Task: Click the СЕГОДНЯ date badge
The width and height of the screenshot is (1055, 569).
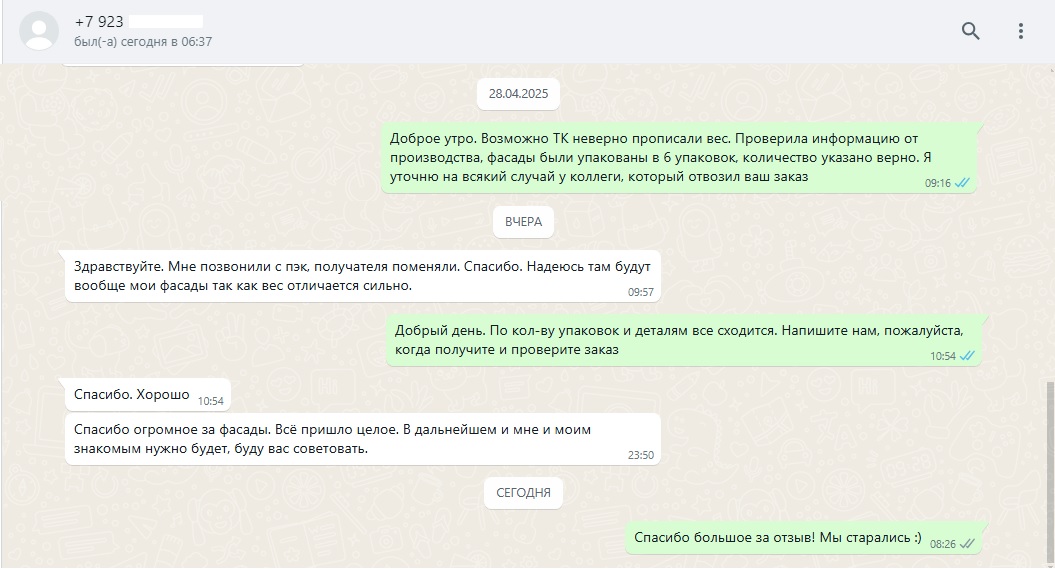Action: click(x=523, y=493)
